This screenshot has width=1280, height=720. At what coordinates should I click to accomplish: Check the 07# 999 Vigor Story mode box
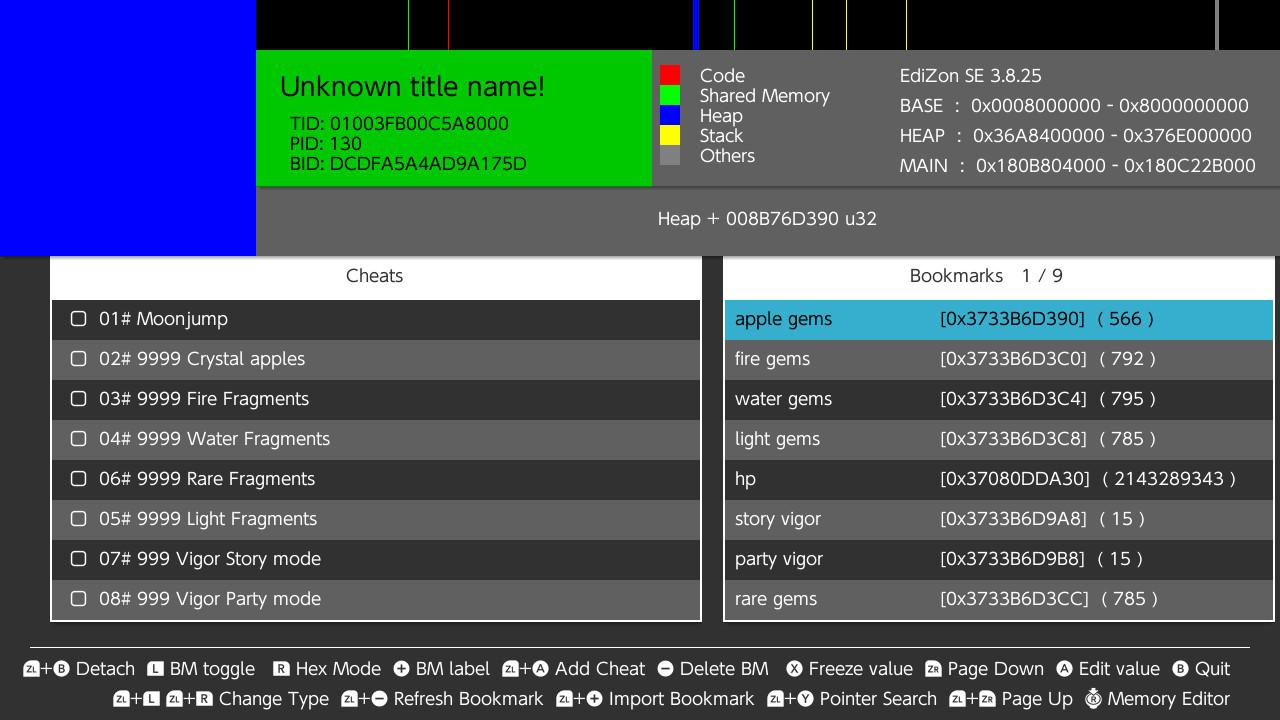point(79,559)
